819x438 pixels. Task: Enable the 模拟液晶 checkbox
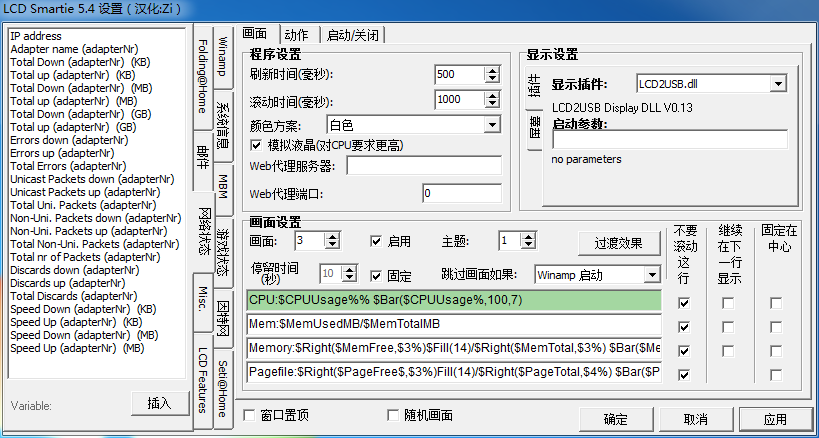pyautogui.click(x=256, y=145)
